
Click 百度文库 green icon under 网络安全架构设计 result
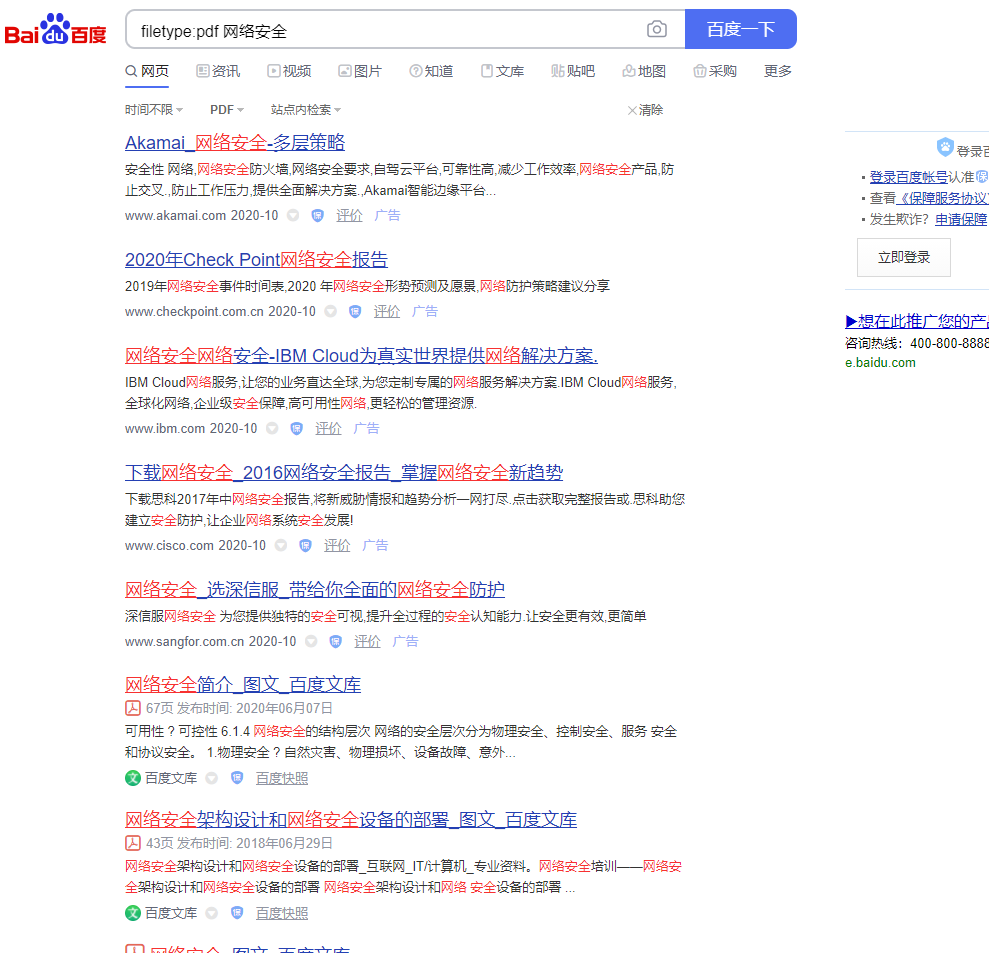coord(132,913)
